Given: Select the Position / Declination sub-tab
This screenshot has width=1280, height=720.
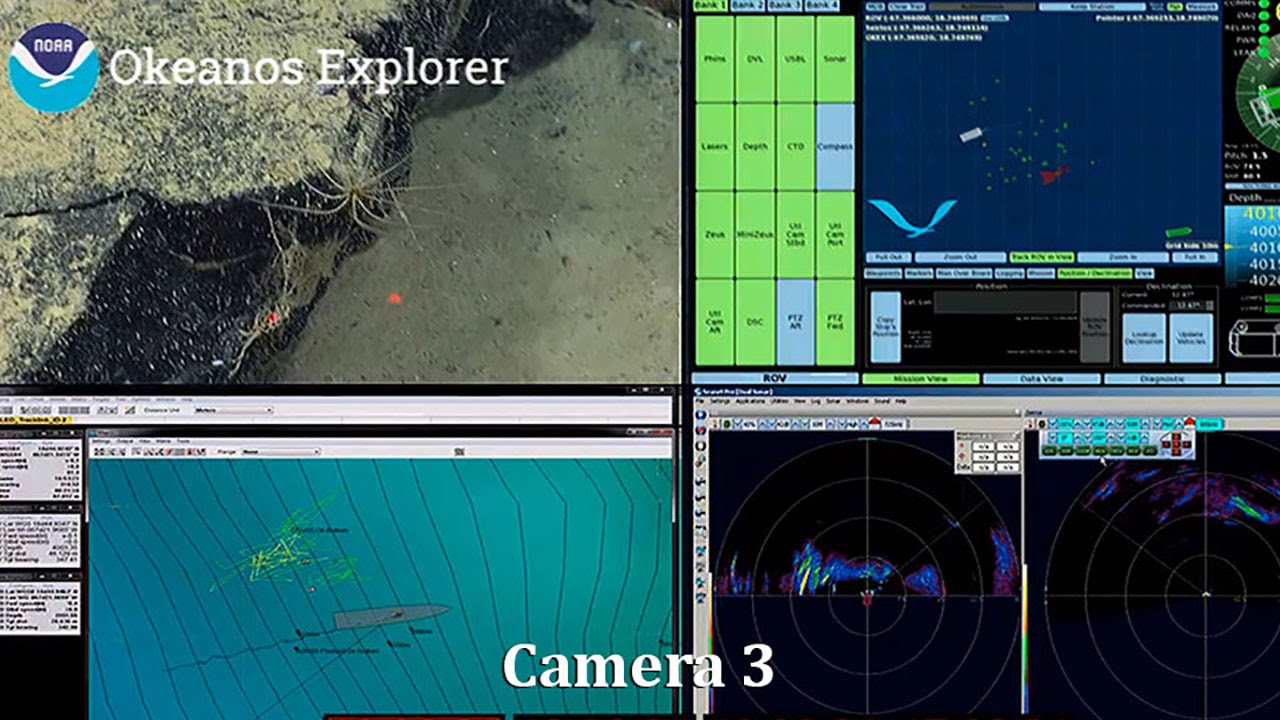Looking at the screenshot, I should (x=1093, y=273).
